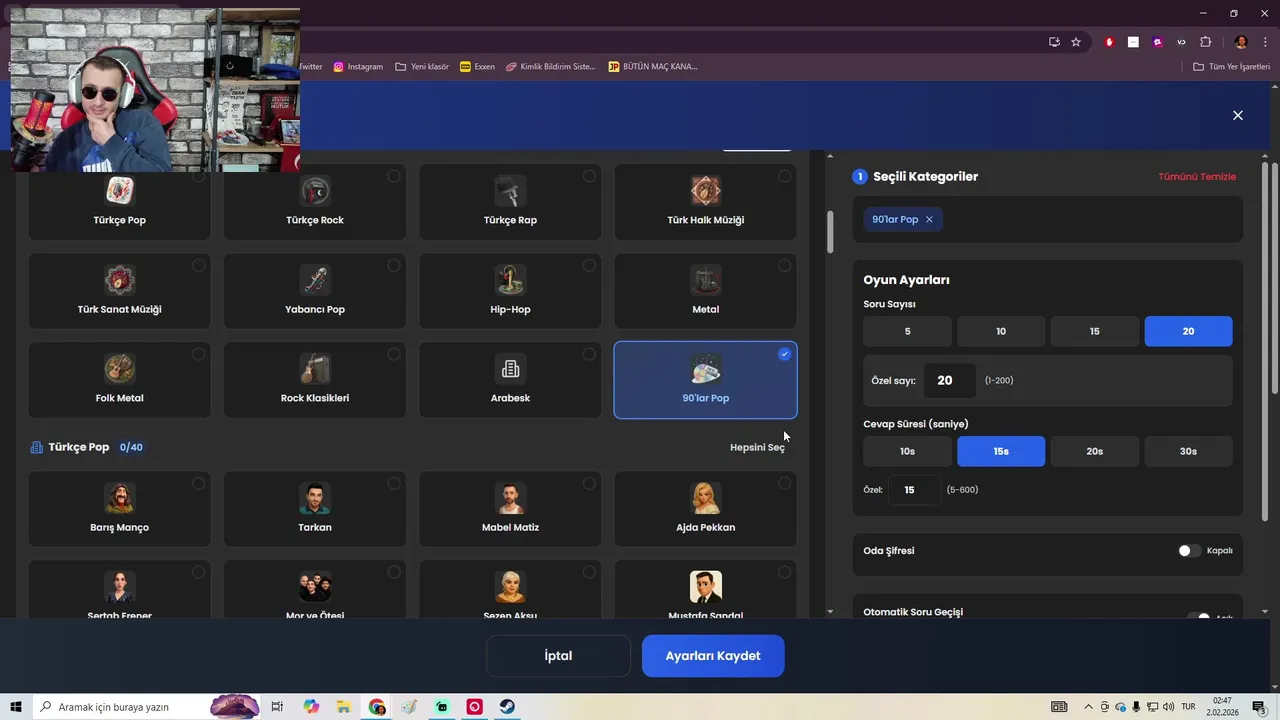
Task: Edit the Özel sayı number field
Action: tap(949, 380)
